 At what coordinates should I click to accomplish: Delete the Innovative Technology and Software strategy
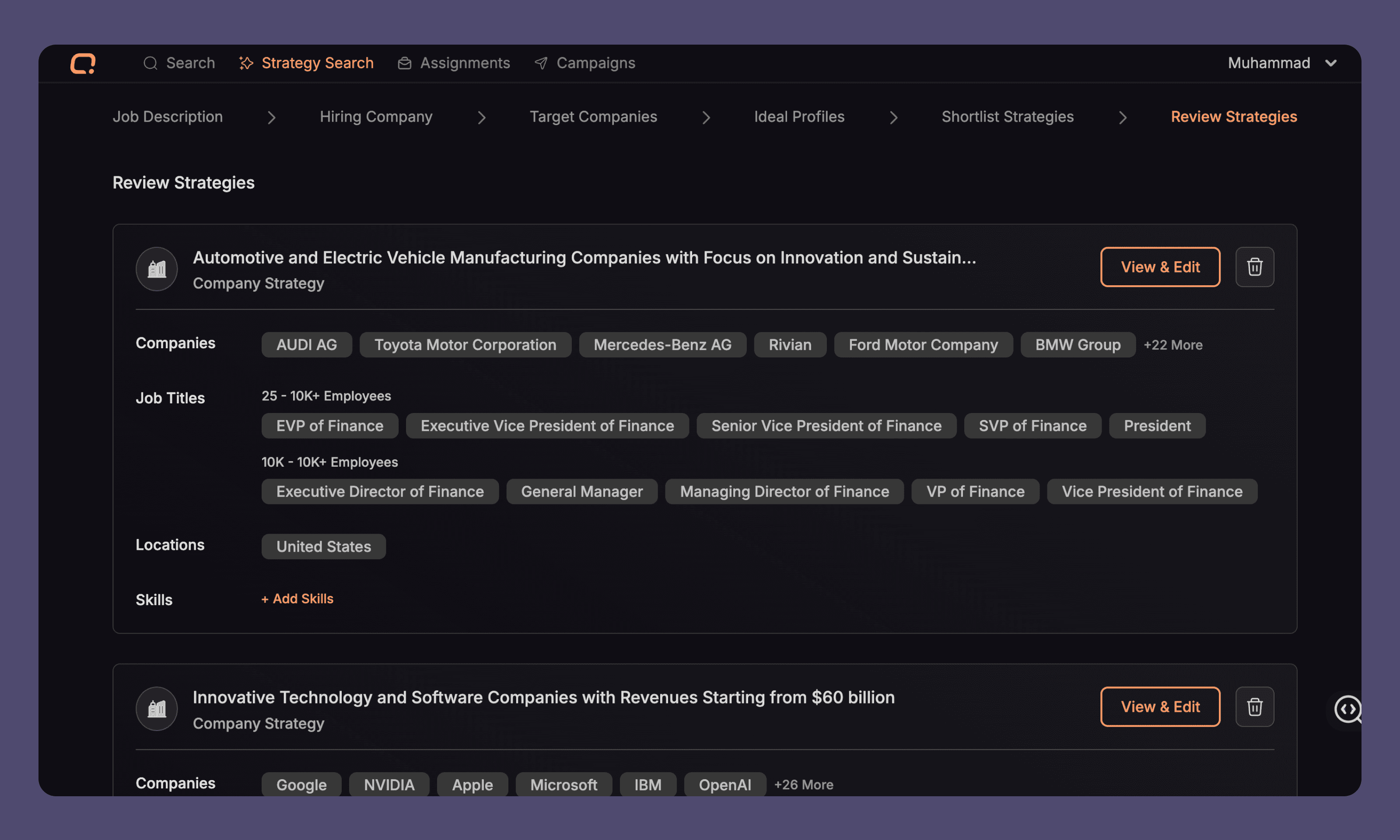click(x=1255, y=707)
